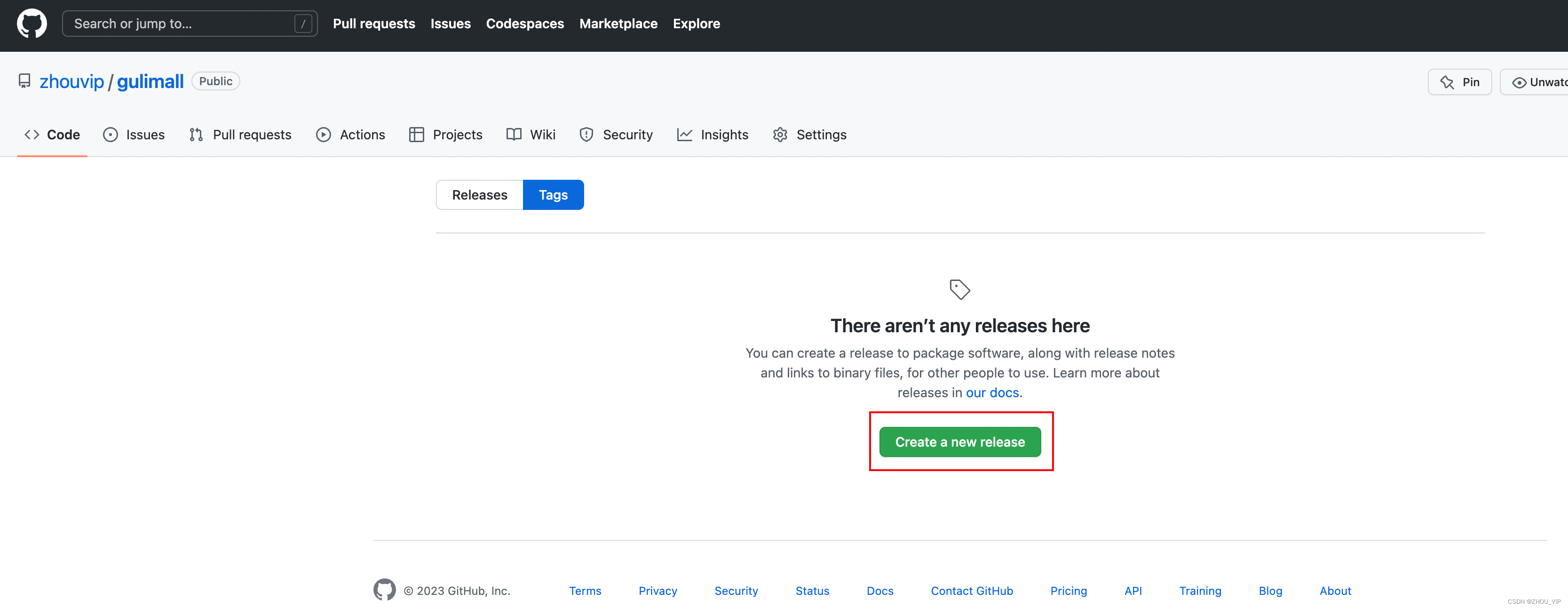The width and height of the screenshot is (1568, 609).
Task: Go to Marketplace in top navigation
Action: coord(618,24)
